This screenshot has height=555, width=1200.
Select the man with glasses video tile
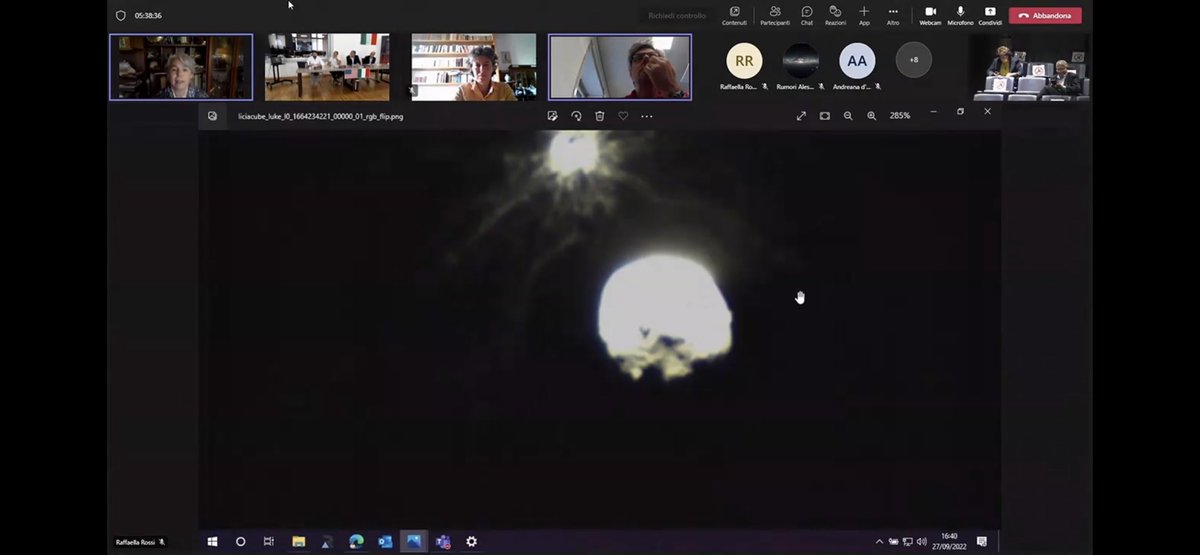tap(620, 67)
